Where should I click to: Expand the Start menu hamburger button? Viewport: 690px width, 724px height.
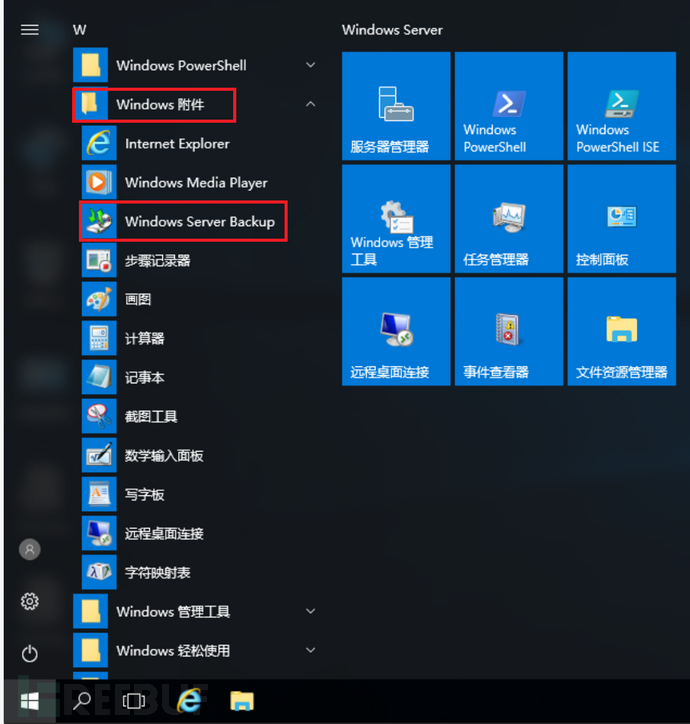click(x=30, y=30)
